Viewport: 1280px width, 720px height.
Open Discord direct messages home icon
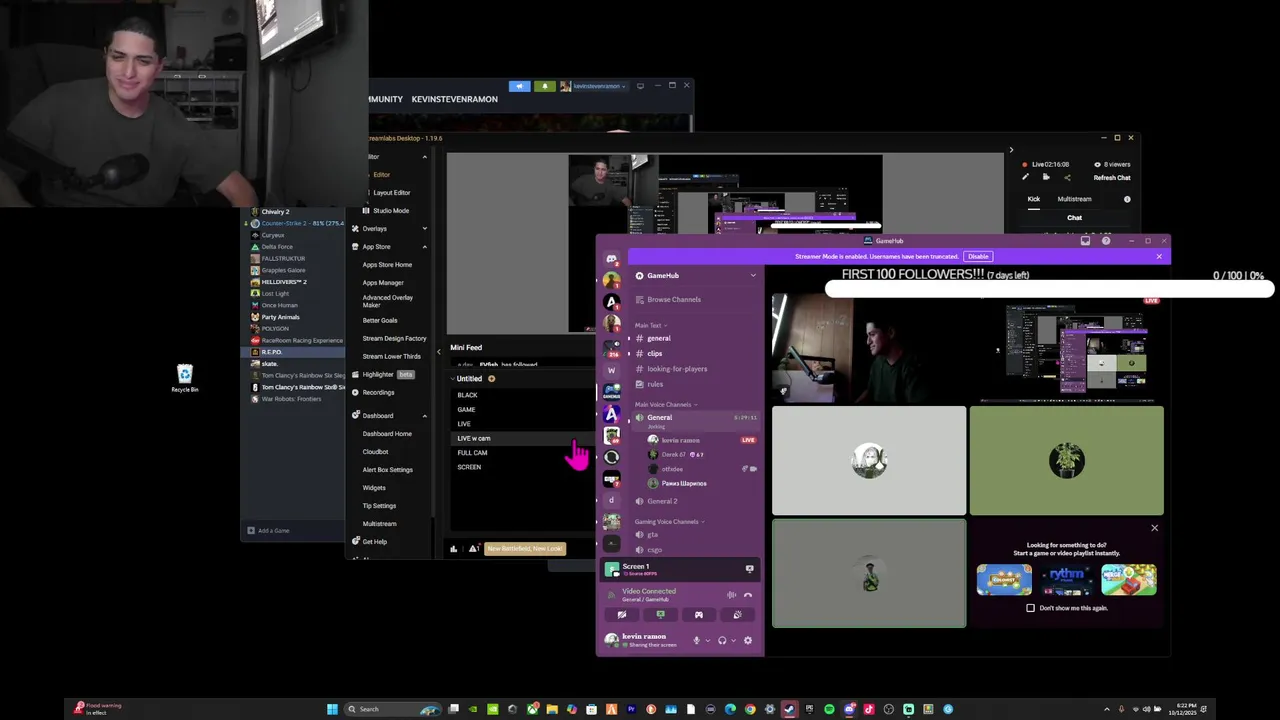[612, 259]
